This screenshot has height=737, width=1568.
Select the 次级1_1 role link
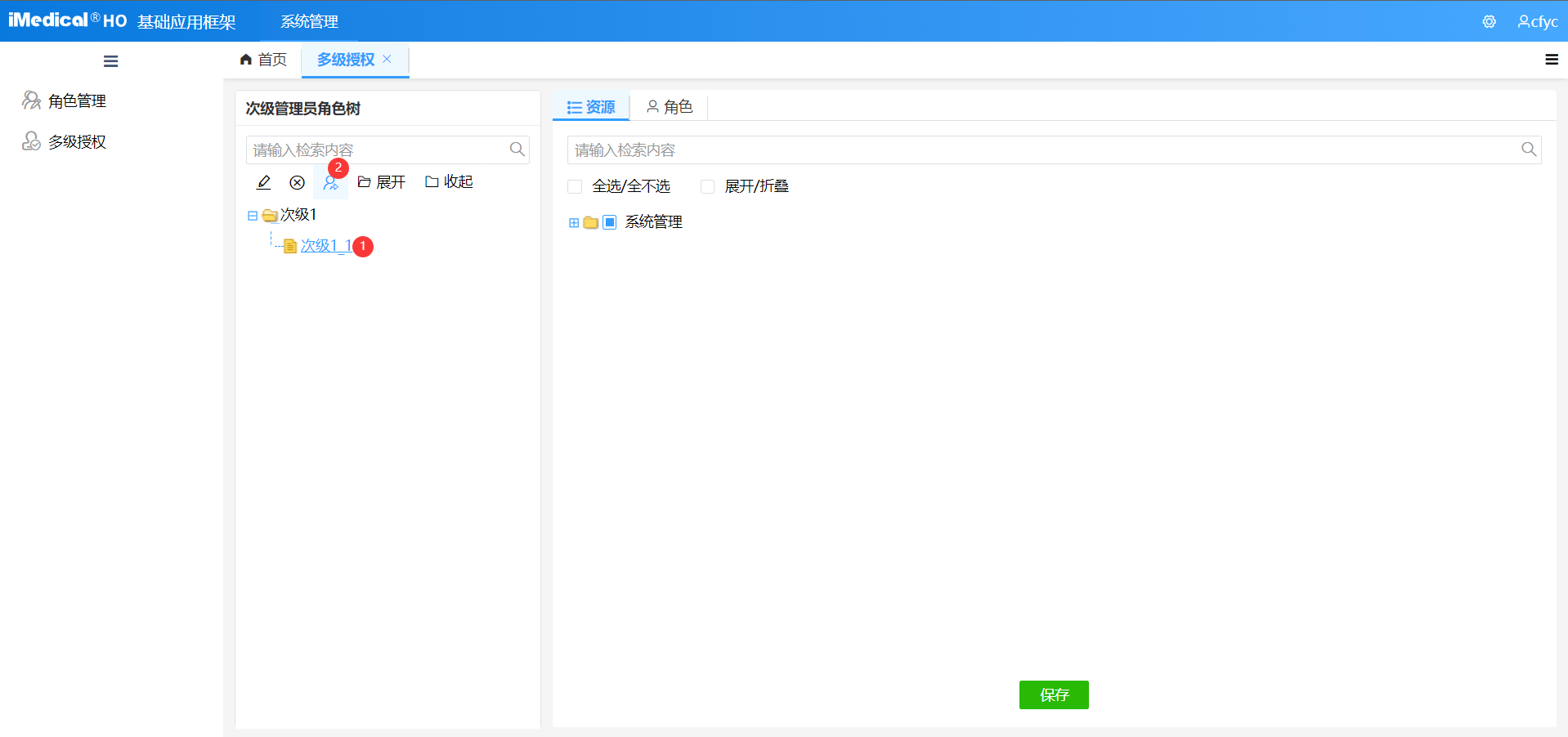point(325,245)
